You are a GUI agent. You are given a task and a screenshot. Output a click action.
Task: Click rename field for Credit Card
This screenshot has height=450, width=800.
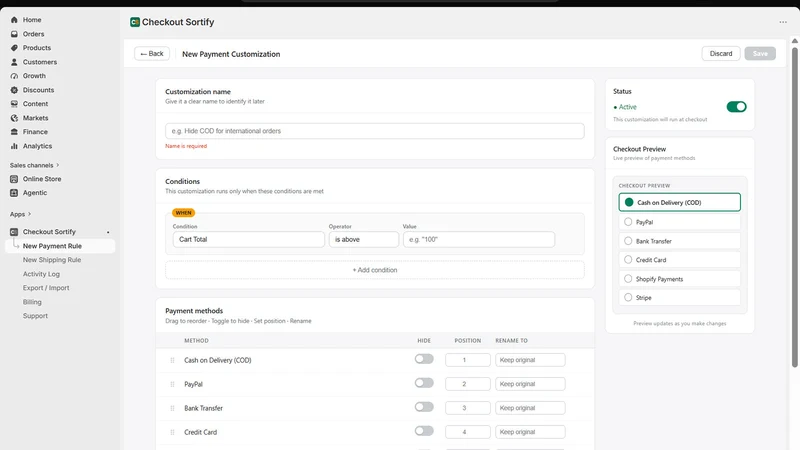point(530,432)
